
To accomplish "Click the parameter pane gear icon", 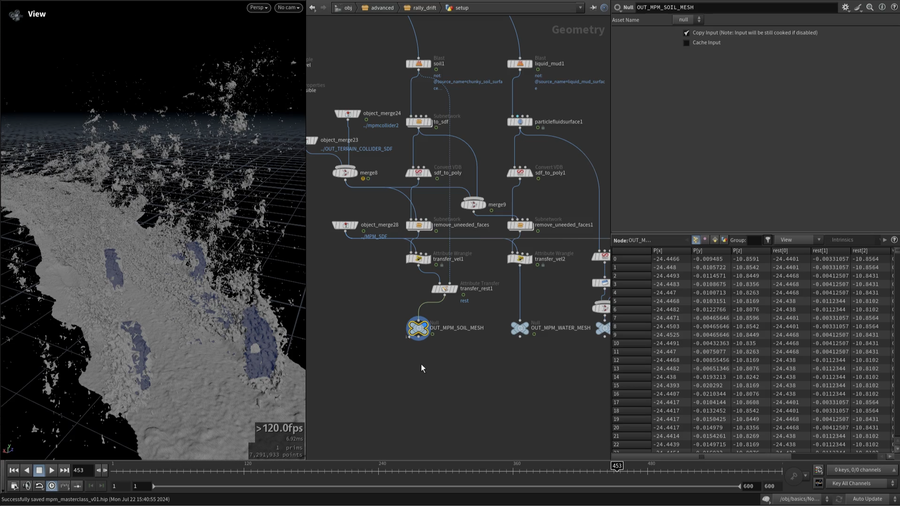I will coord(845,7).
